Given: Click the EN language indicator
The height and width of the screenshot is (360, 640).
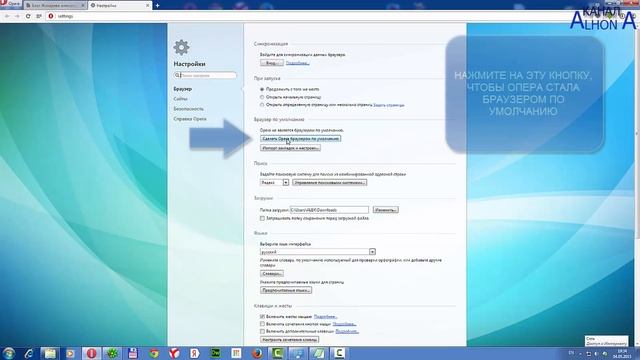Looking at the screenshot, I should click(x=571, y=353).
